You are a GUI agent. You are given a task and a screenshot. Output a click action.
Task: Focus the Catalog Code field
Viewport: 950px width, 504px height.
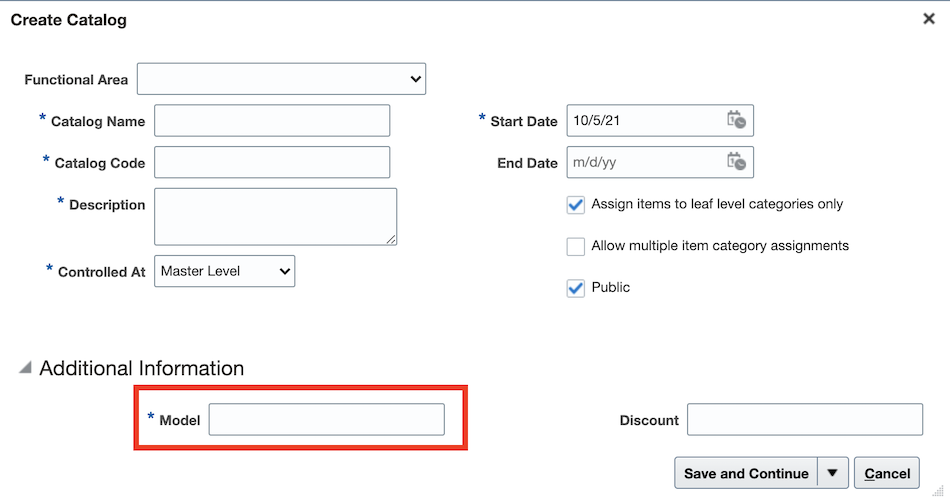coord(272,162)
